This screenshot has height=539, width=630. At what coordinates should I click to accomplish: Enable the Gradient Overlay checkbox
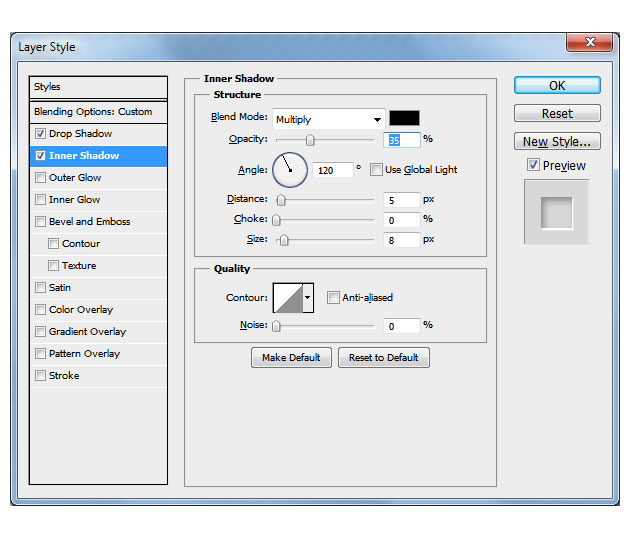(40, 332)
